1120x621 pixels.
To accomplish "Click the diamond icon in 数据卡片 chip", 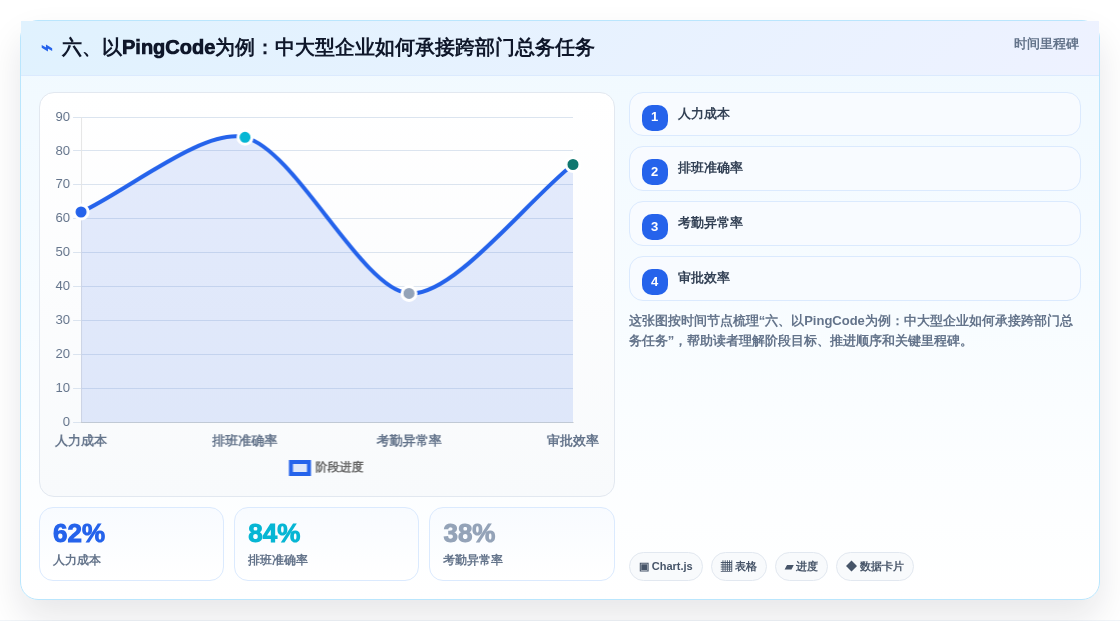I will [851, 566].
